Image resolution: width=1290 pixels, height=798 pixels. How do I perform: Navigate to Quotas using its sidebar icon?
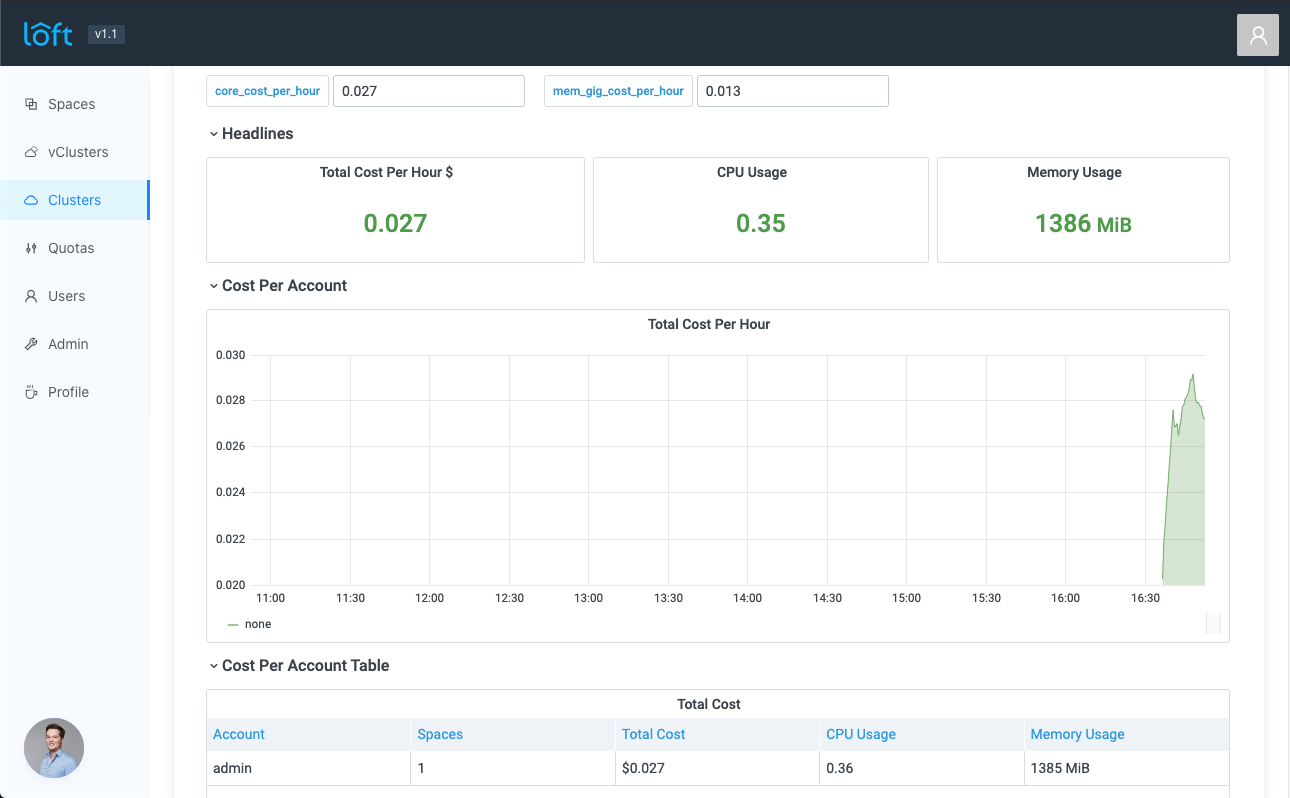coord(29,247)
